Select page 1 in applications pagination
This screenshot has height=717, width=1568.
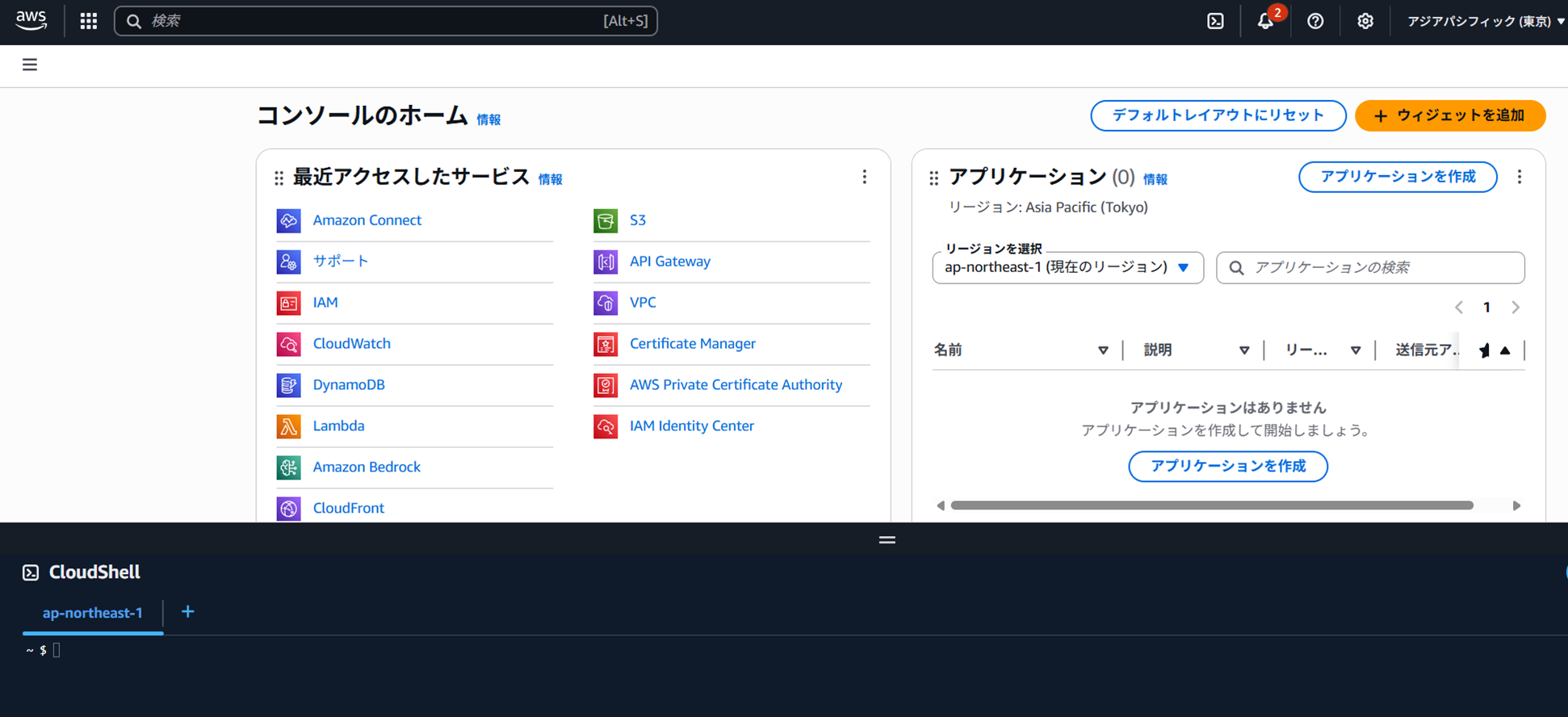coord(1486,308)
